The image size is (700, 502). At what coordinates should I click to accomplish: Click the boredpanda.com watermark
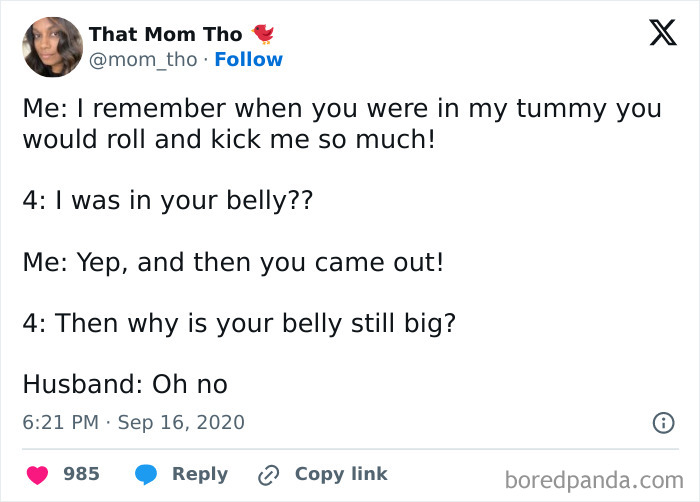coord(596,479)
